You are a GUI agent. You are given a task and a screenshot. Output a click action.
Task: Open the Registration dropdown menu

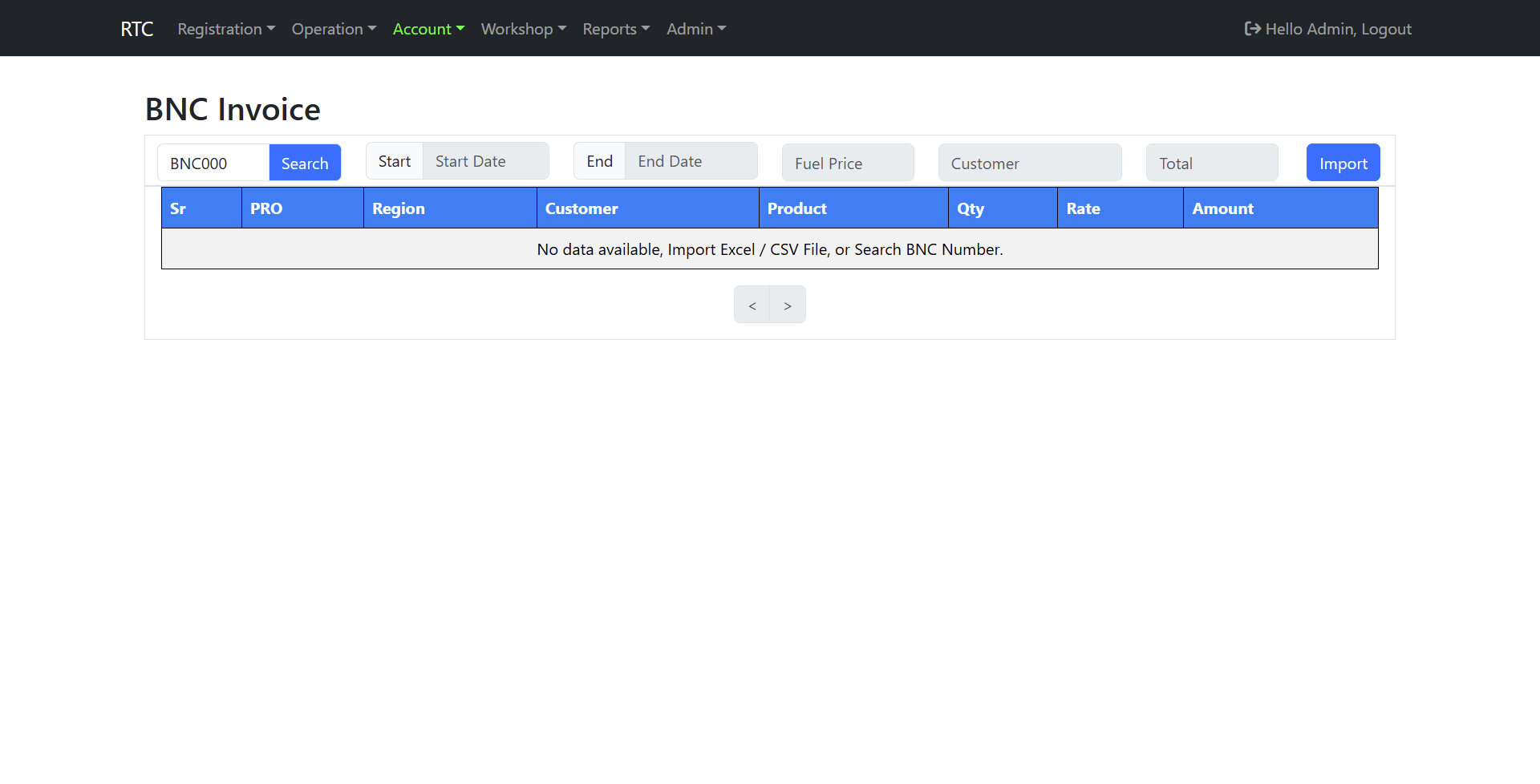coord(225,29)
